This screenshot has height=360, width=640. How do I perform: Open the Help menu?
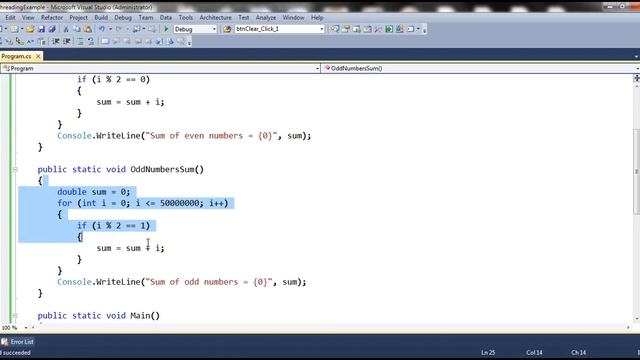pos(317,18)
